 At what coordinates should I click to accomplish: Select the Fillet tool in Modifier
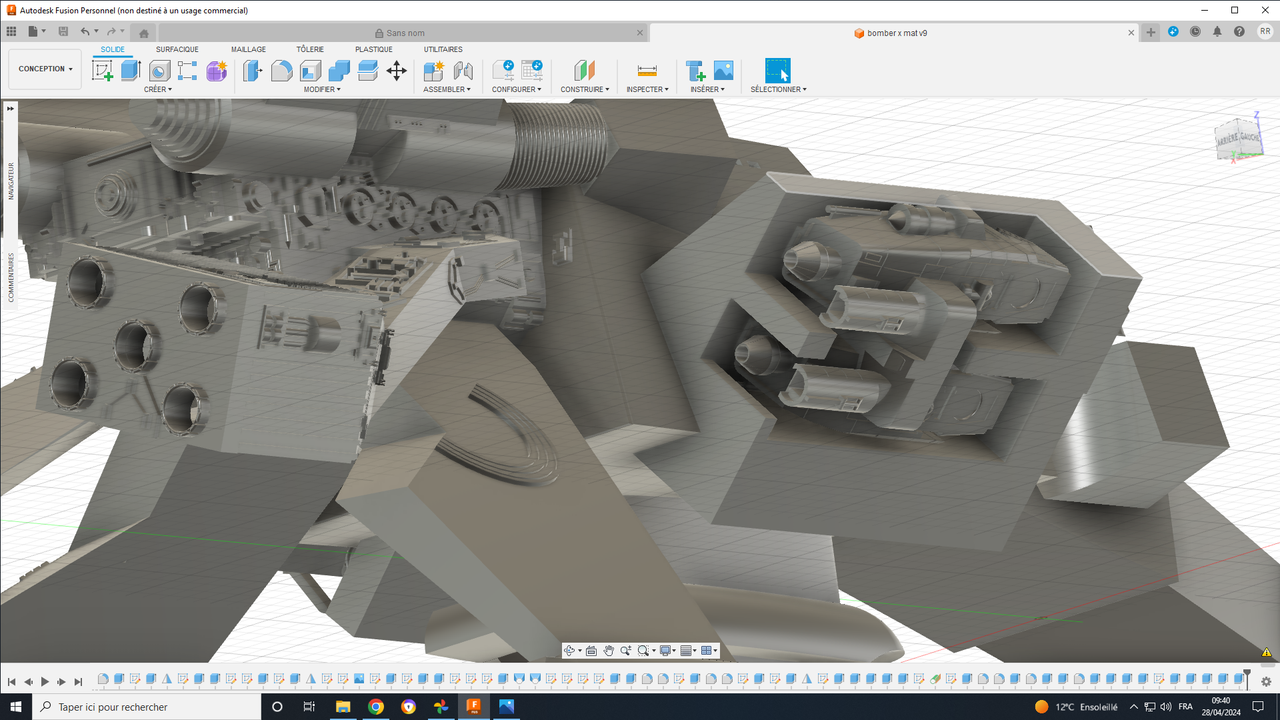tap(282, 70)
